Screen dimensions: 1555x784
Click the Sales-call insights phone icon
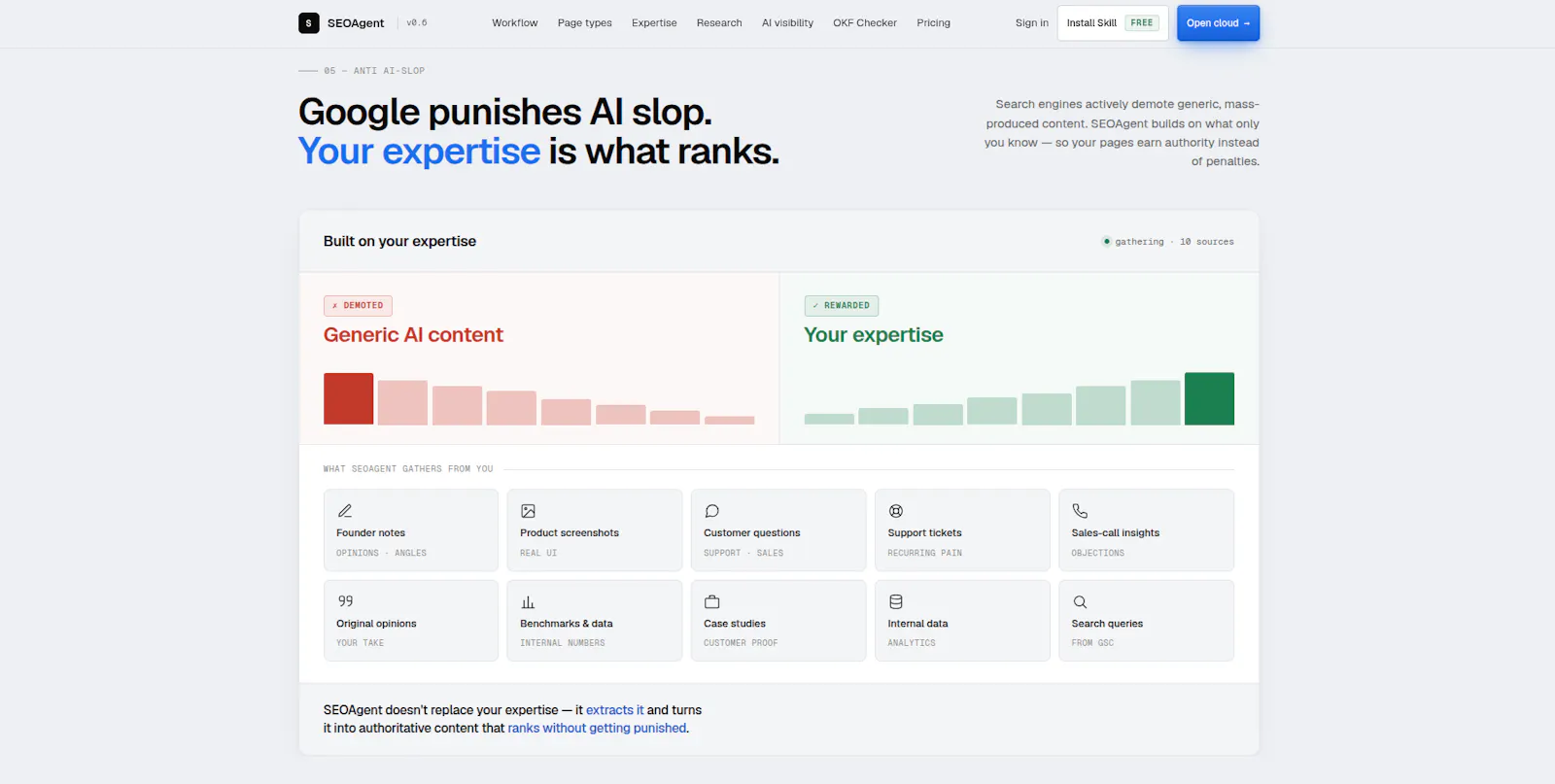coord(1080,511)
